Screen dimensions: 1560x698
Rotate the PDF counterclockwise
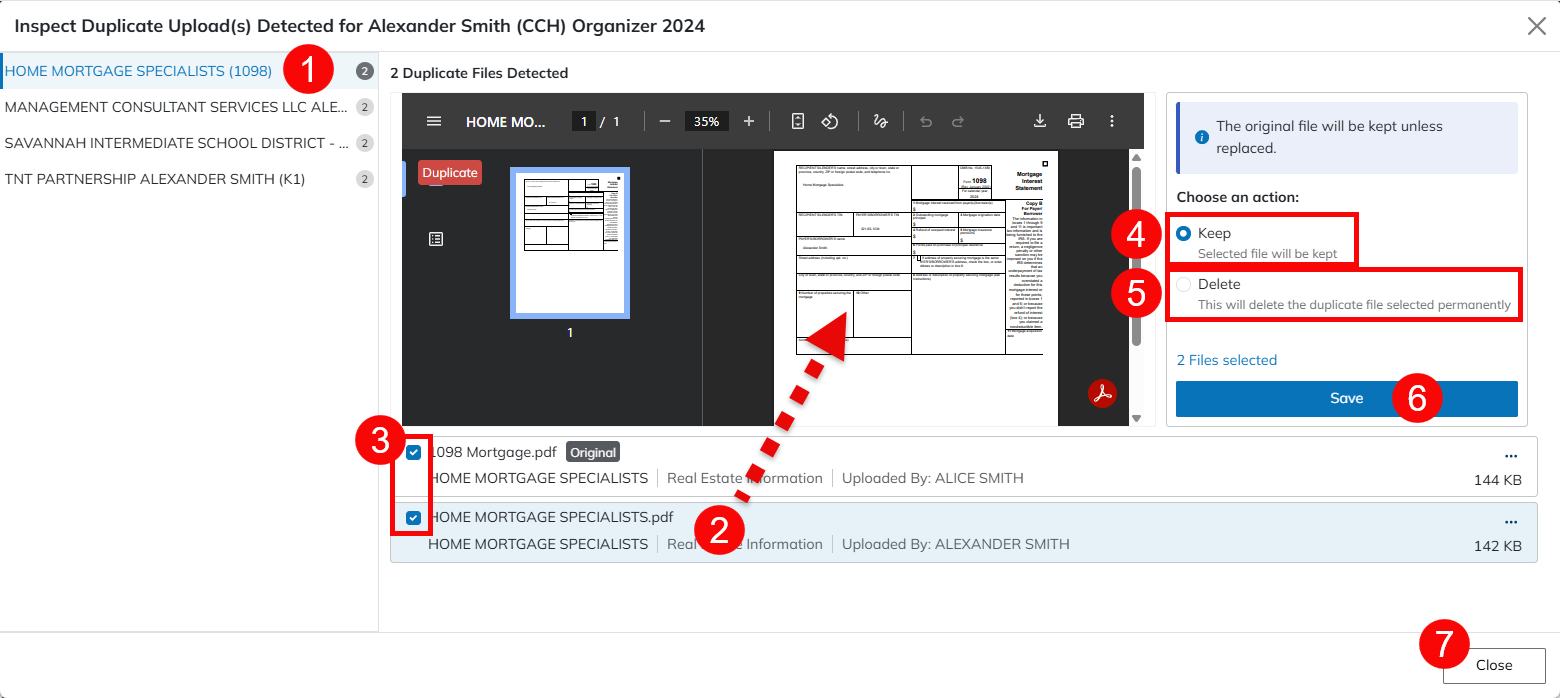pos(830,121)
